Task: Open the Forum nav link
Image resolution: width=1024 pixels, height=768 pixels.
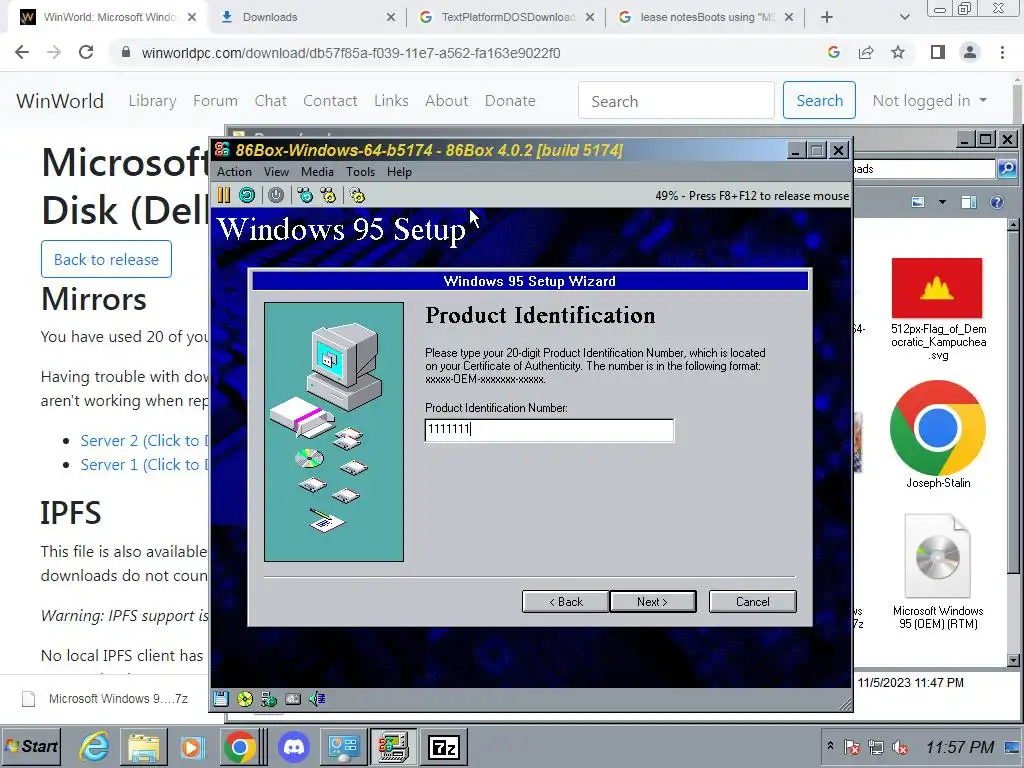Action: 216,101
